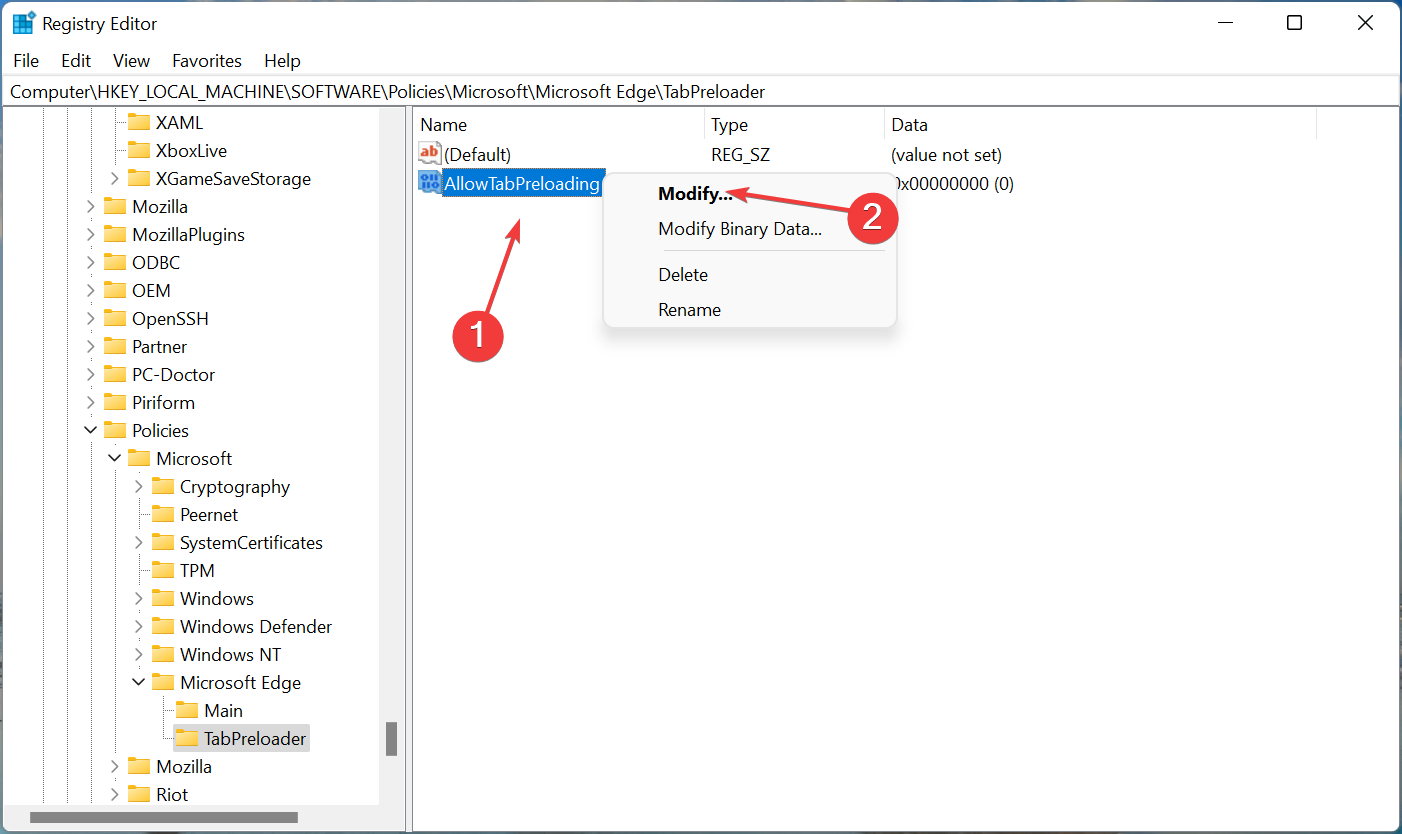Expand the XGameSaveStorage node
The width and height of the screenshot is (1402, 834).
(x=117, y=178)
